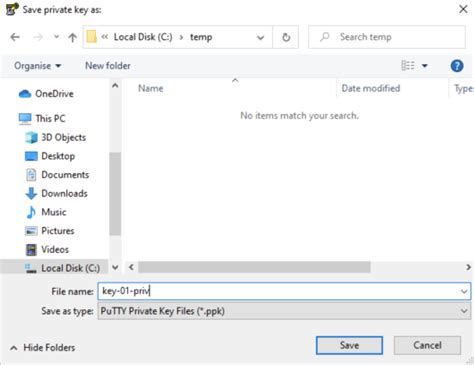Viewport: 474px width, 365px height.
Task: Open Music in the sidebar
Action: [x=46, y=212]
